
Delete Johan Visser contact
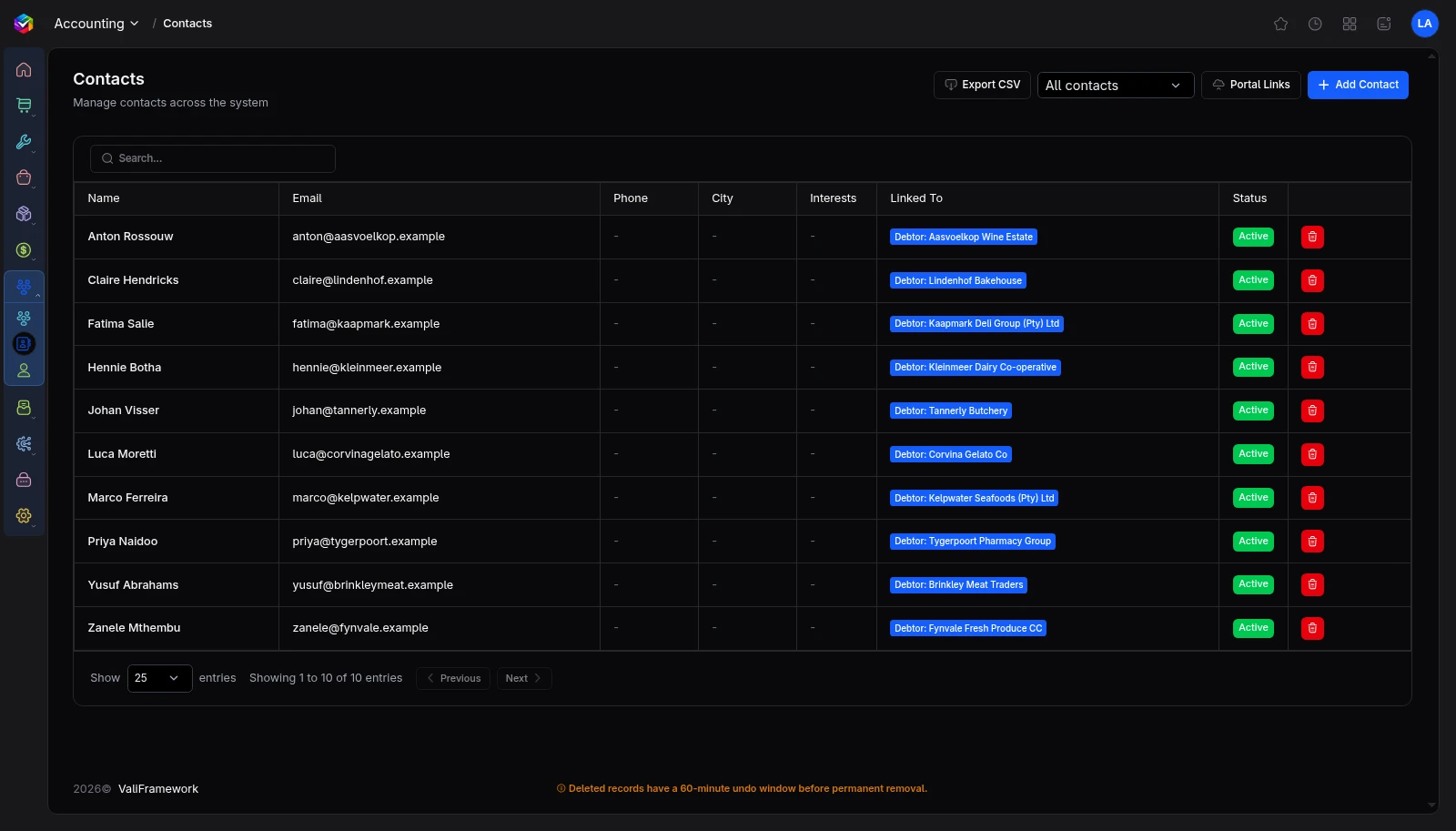[x=1312, y=410]
